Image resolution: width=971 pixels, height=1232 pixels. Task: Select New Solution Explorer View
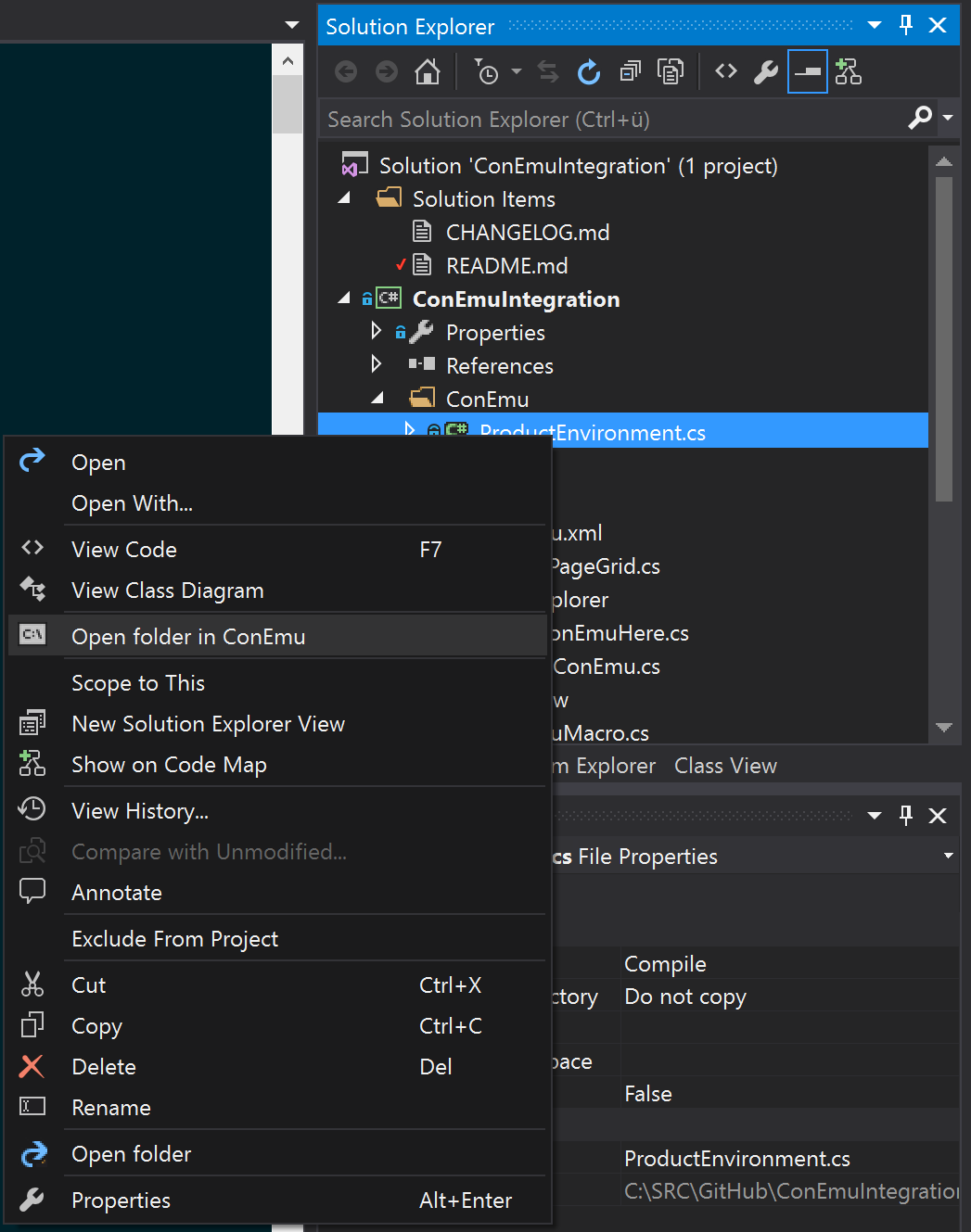tap(208, 724)
